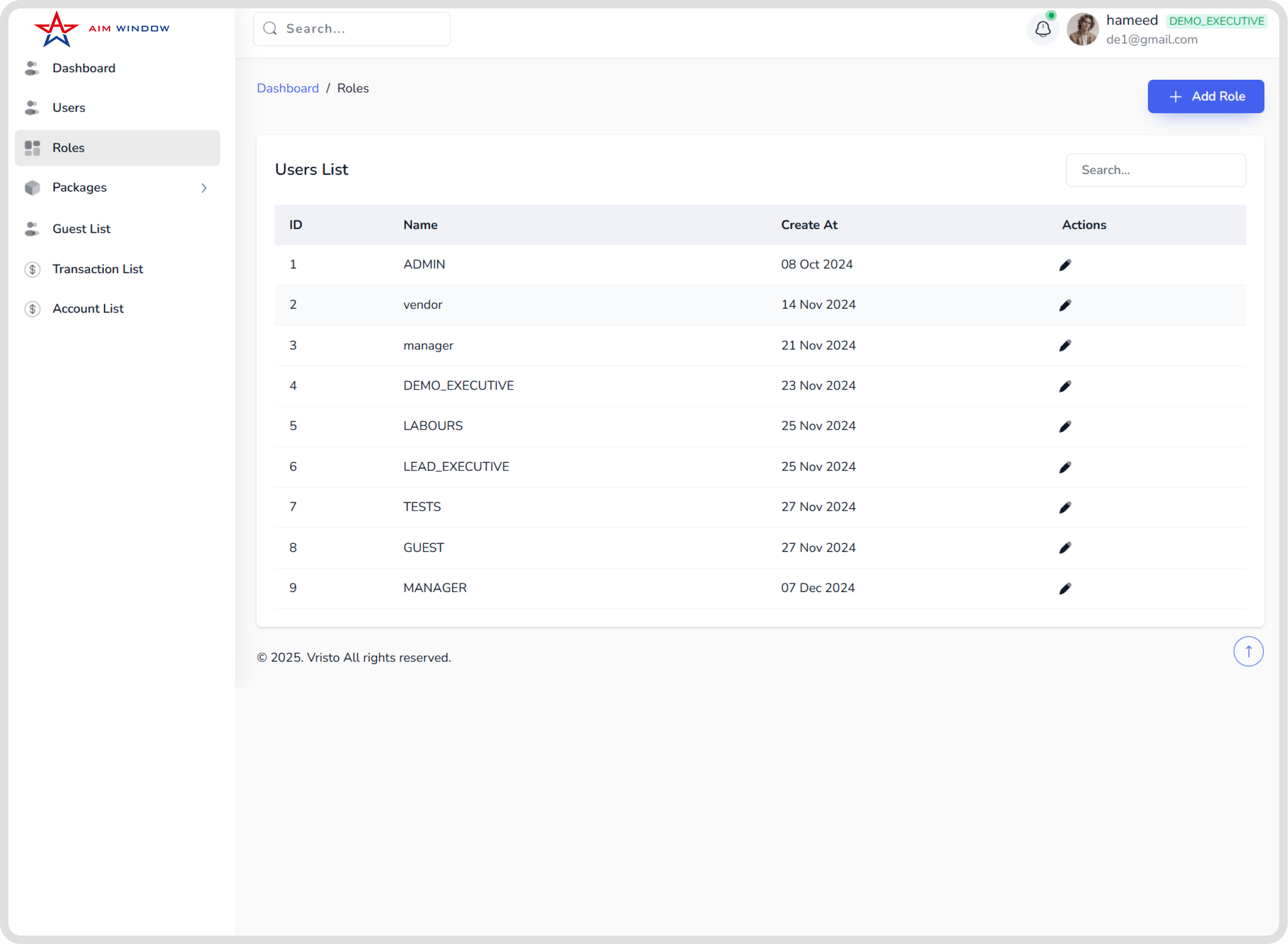Click the scroll-to-top arrow
Viewport: 1288px width, 944px height.
tap(1248, 651)
